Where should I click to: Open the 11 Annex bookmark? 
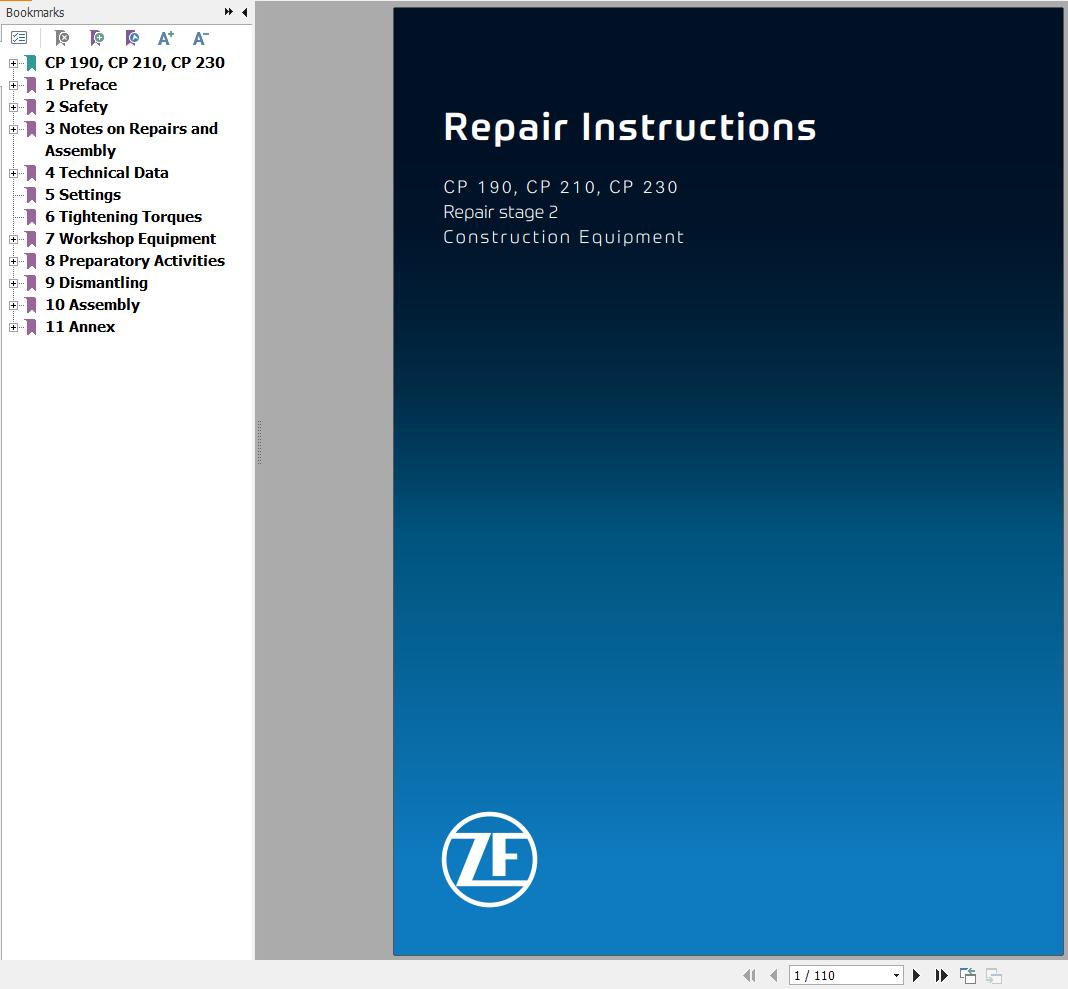pyautogui.click(x=80, y=327)
